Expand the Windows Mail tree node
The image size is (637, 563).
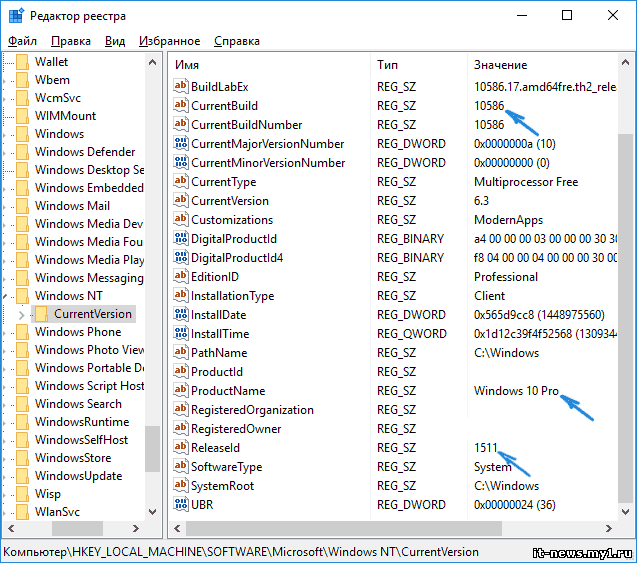[x=5, y=207]
